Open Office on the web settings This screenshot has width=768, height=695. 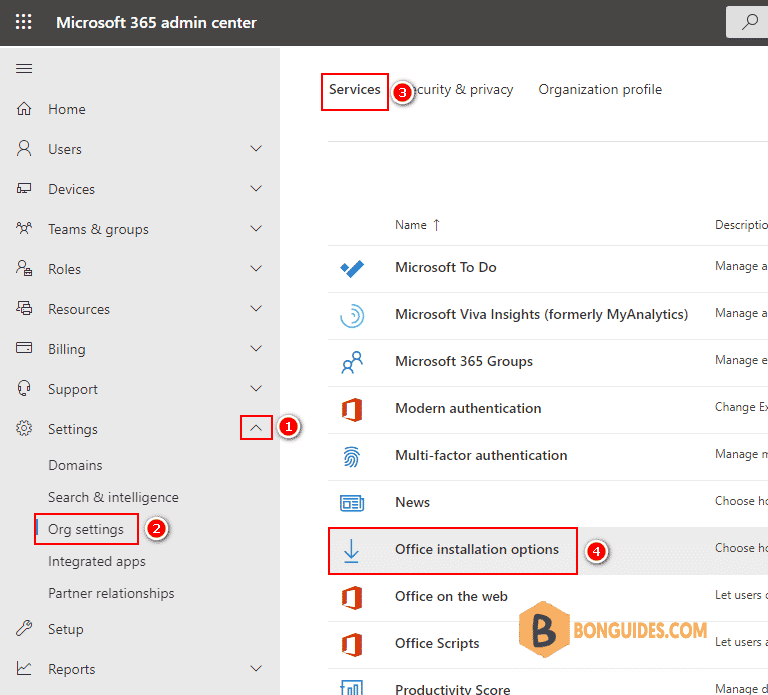pos(451,597)
